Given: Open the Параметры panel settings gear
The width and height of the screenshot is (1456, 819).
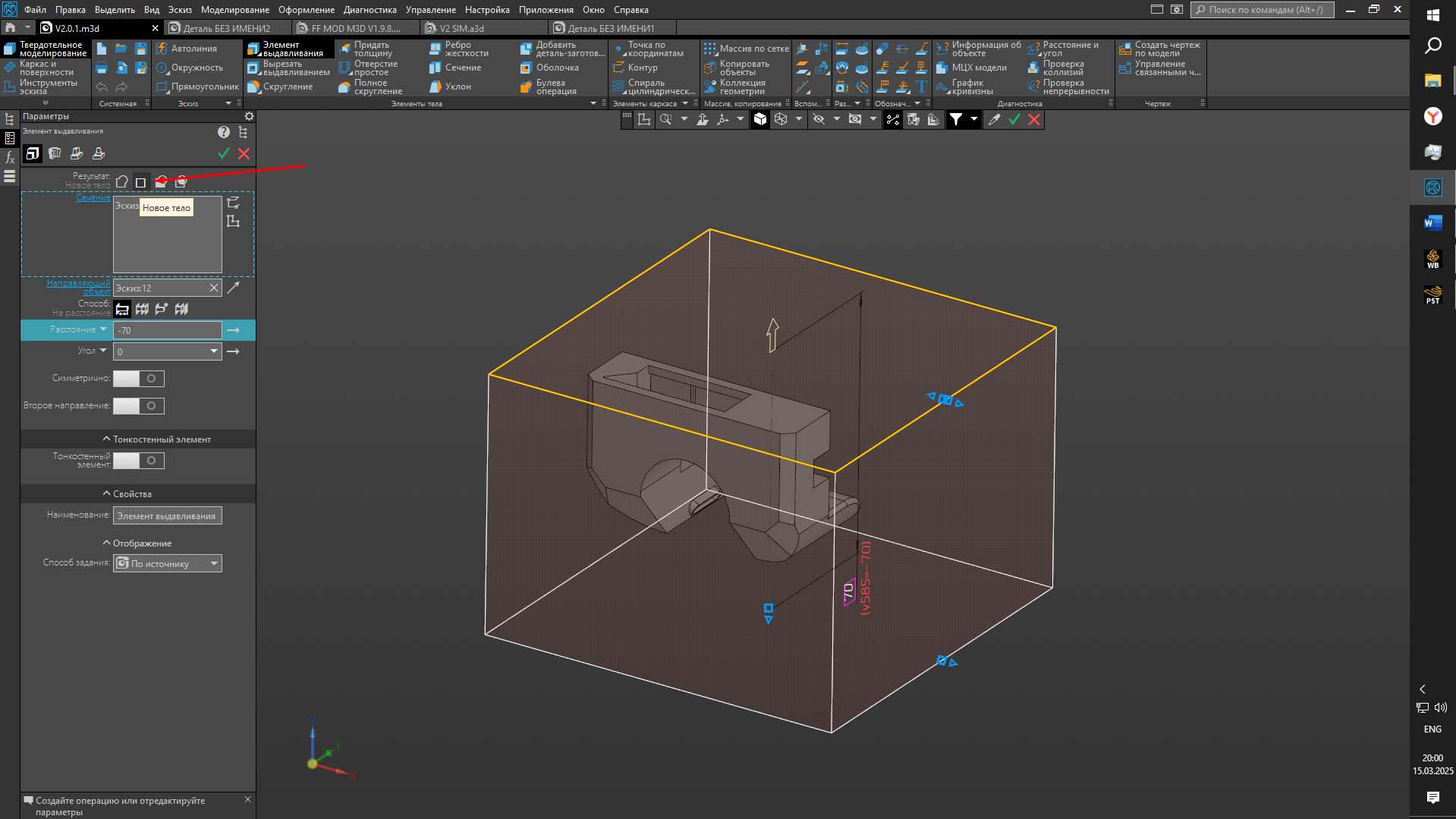Looking at the screenshot, I should click(249, 116).
